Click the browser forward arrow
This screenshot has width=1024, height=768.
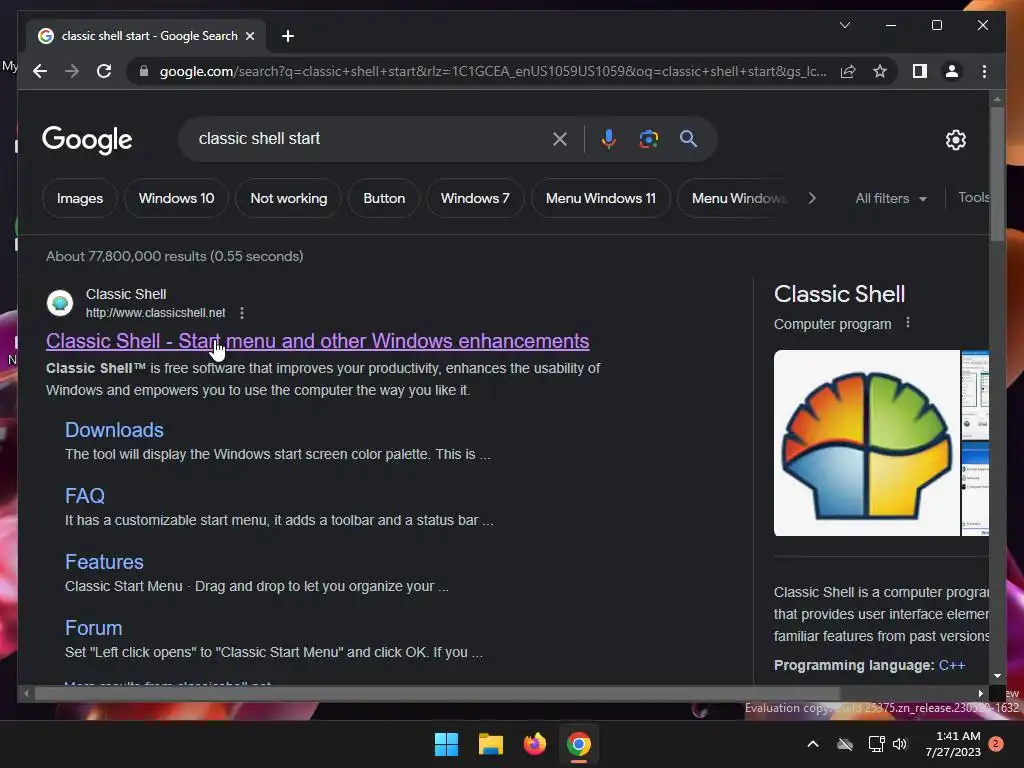[x=72, y=71]
